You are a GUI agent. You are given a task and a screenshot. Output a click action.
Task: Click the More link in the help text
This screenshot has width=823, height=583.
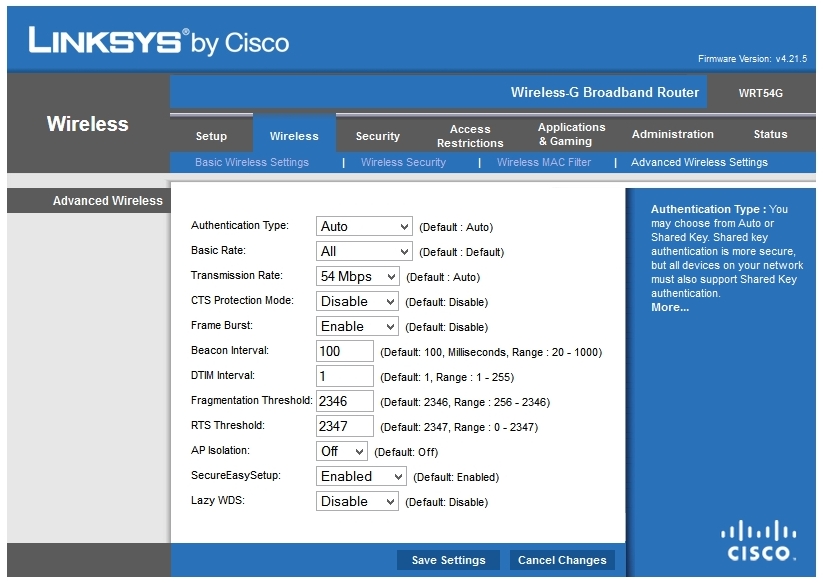click(669, 305)
